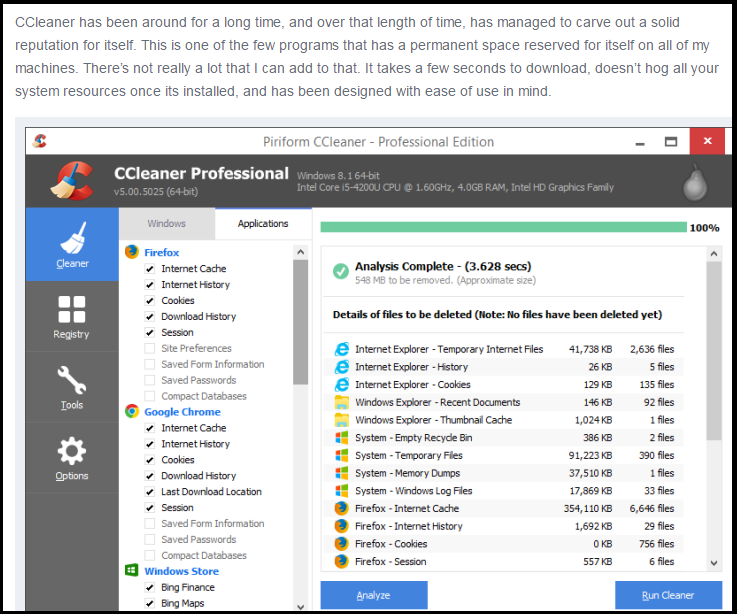Image resolution: width=737 pixels, height=614 pixels.
Task: Click folder icon beside Recent Documents row
Action: [342, 402]
